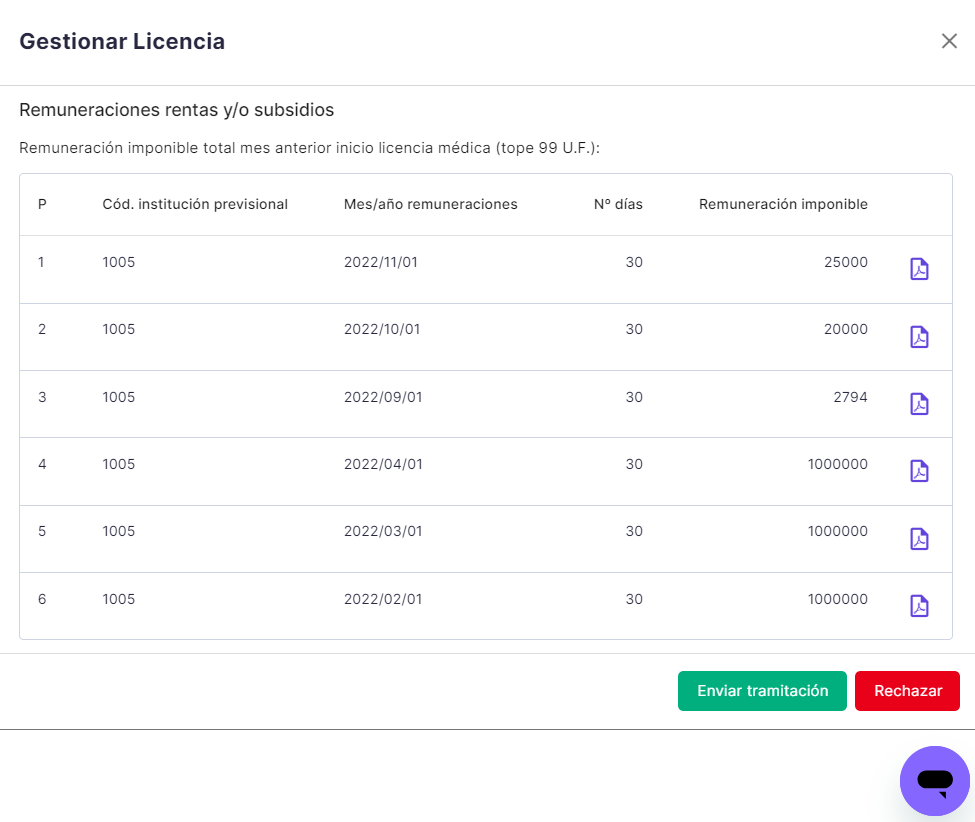Open the PDF document for row 2022/09/01

pos(919,404)
